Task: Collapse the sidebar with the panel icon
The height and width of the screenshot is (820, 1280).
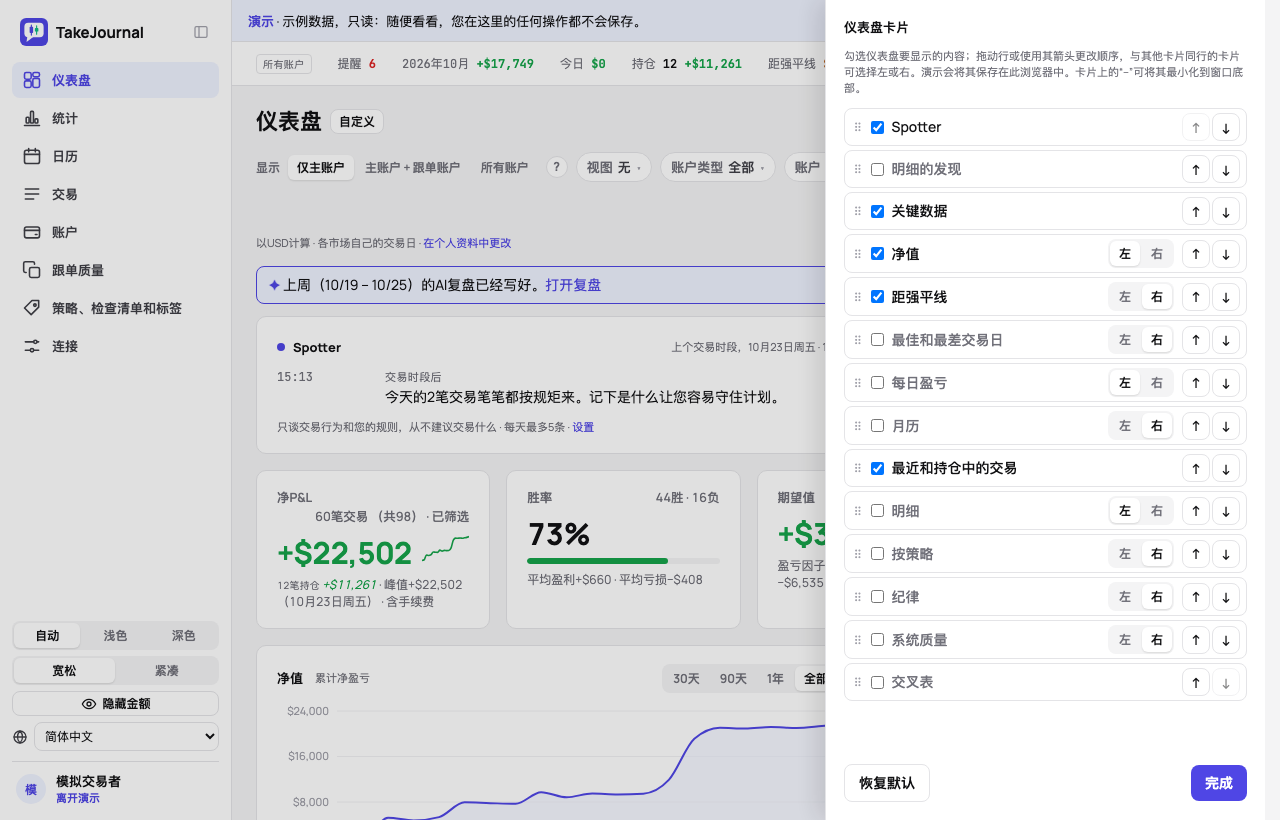Action: point(201,32)
